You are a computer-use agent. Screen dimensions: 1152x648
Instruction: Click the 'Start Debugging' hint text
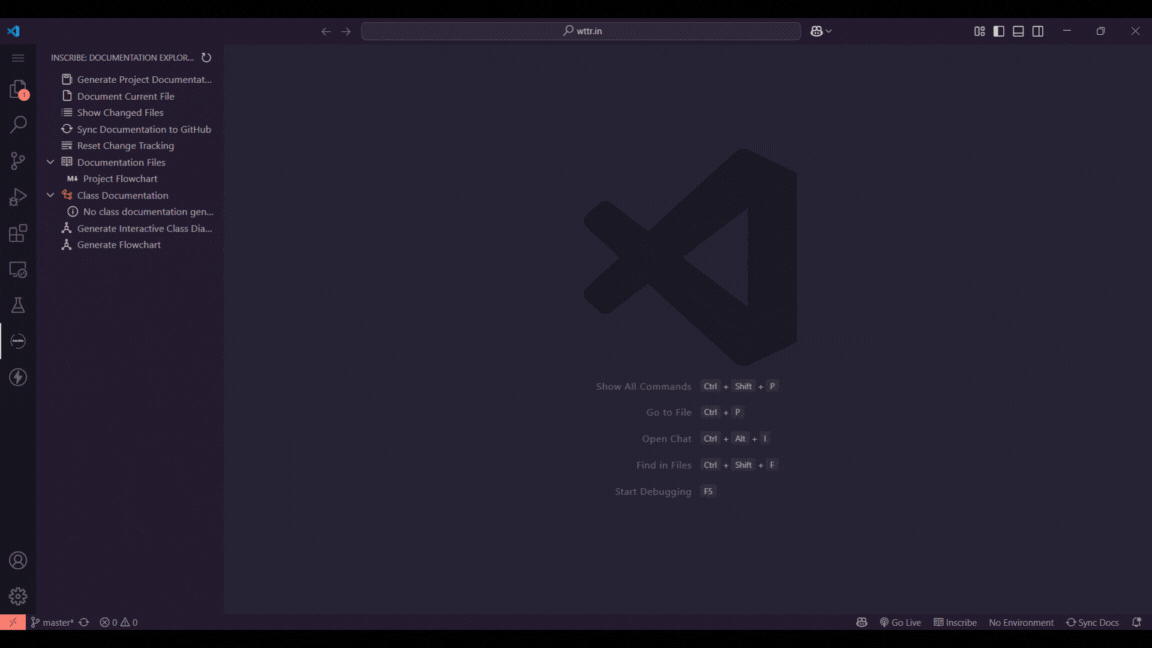[x=653, y=492]
